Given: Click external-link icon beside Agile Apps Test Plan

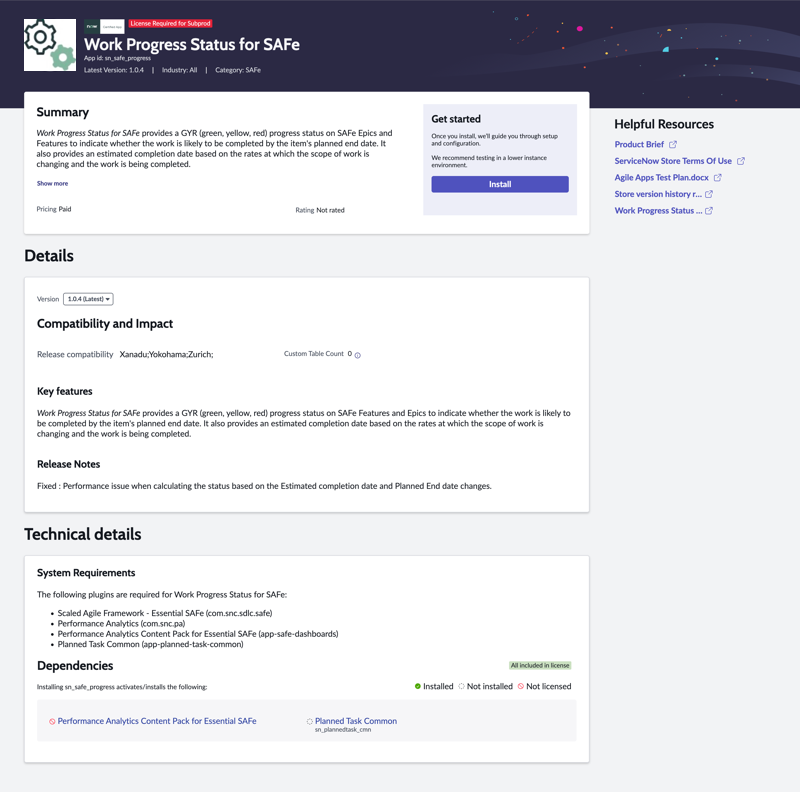Looking at the screenshot, I should coord(717,178).
